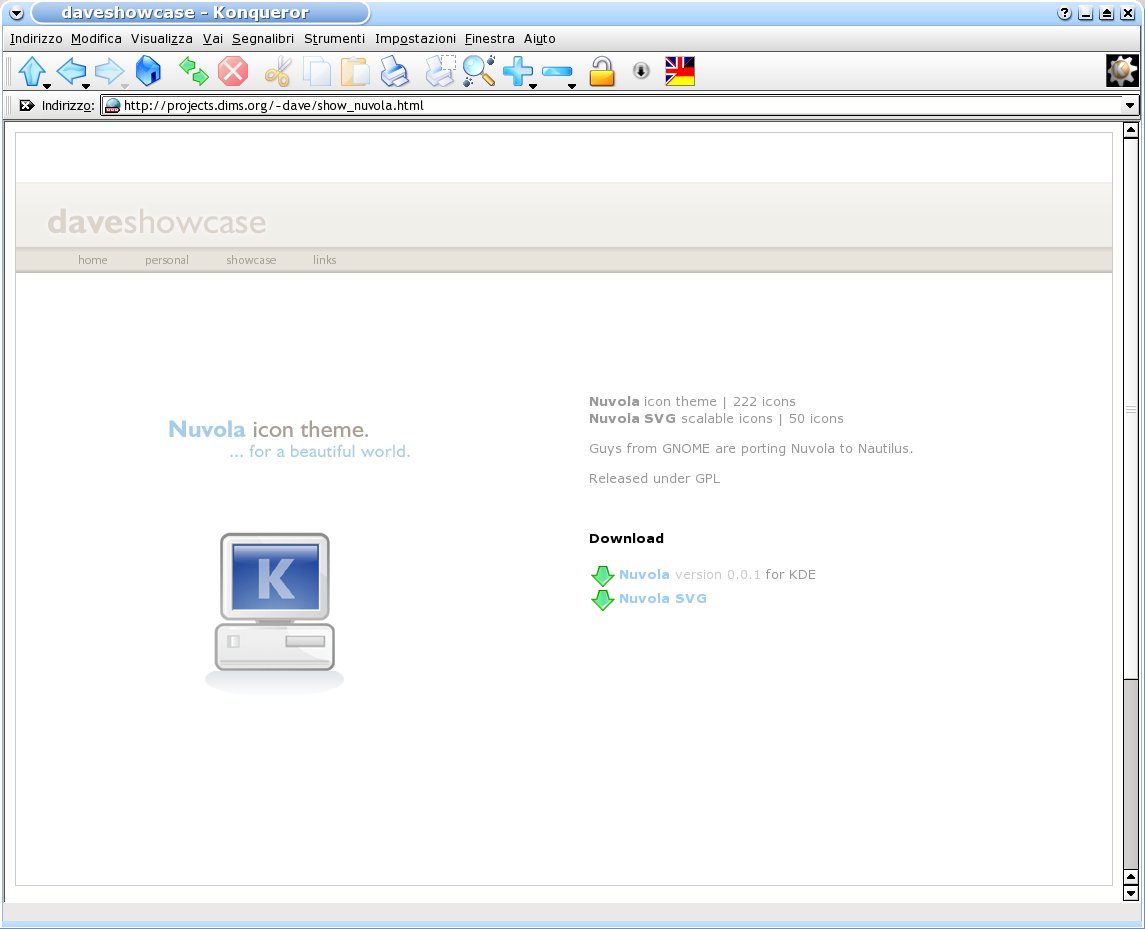Clear the address bar with X icon
Image resolution: width=1145 pixels, height=929 pixels.
click(27, 105)
